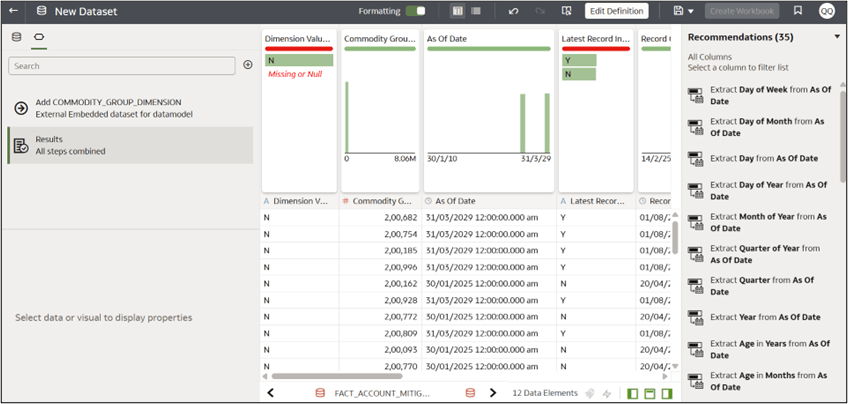Select the Add COMMODITY_GROUP_DIMENSION step
Screen dimensions: 848x404
130,108
